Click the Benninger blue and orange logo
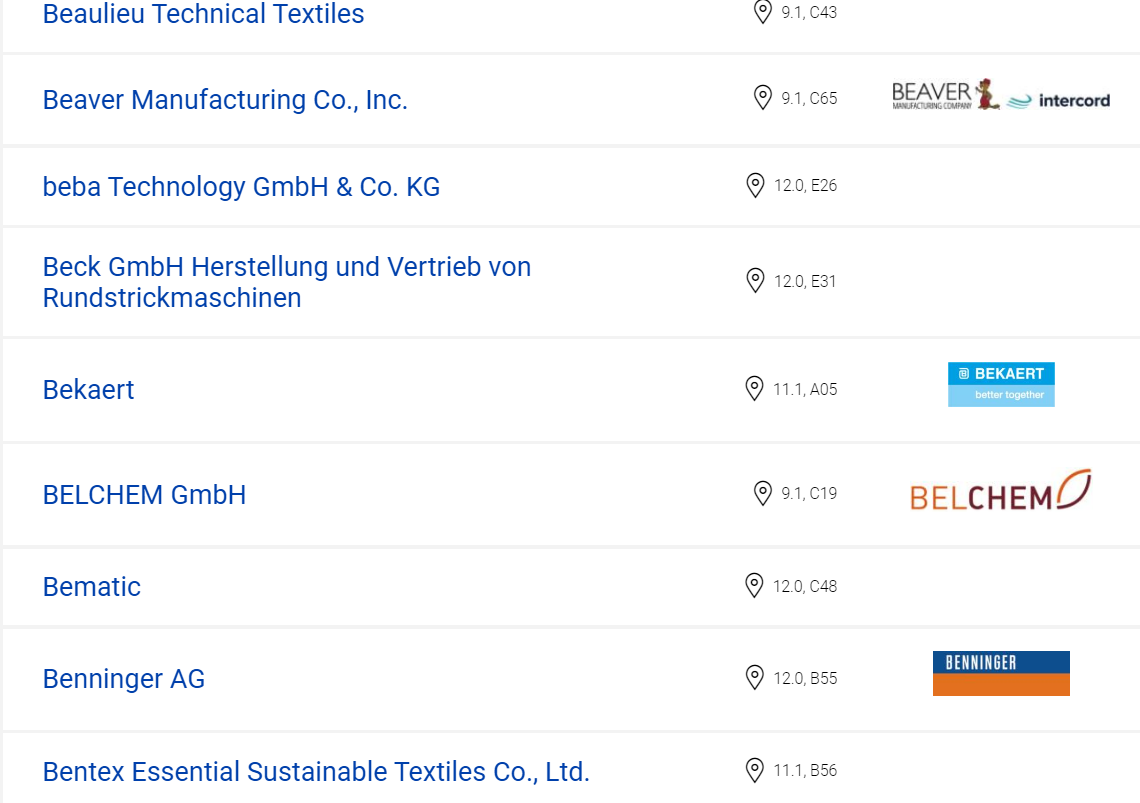Screen dimensions: 1140x803 [x=1001, y=674]
